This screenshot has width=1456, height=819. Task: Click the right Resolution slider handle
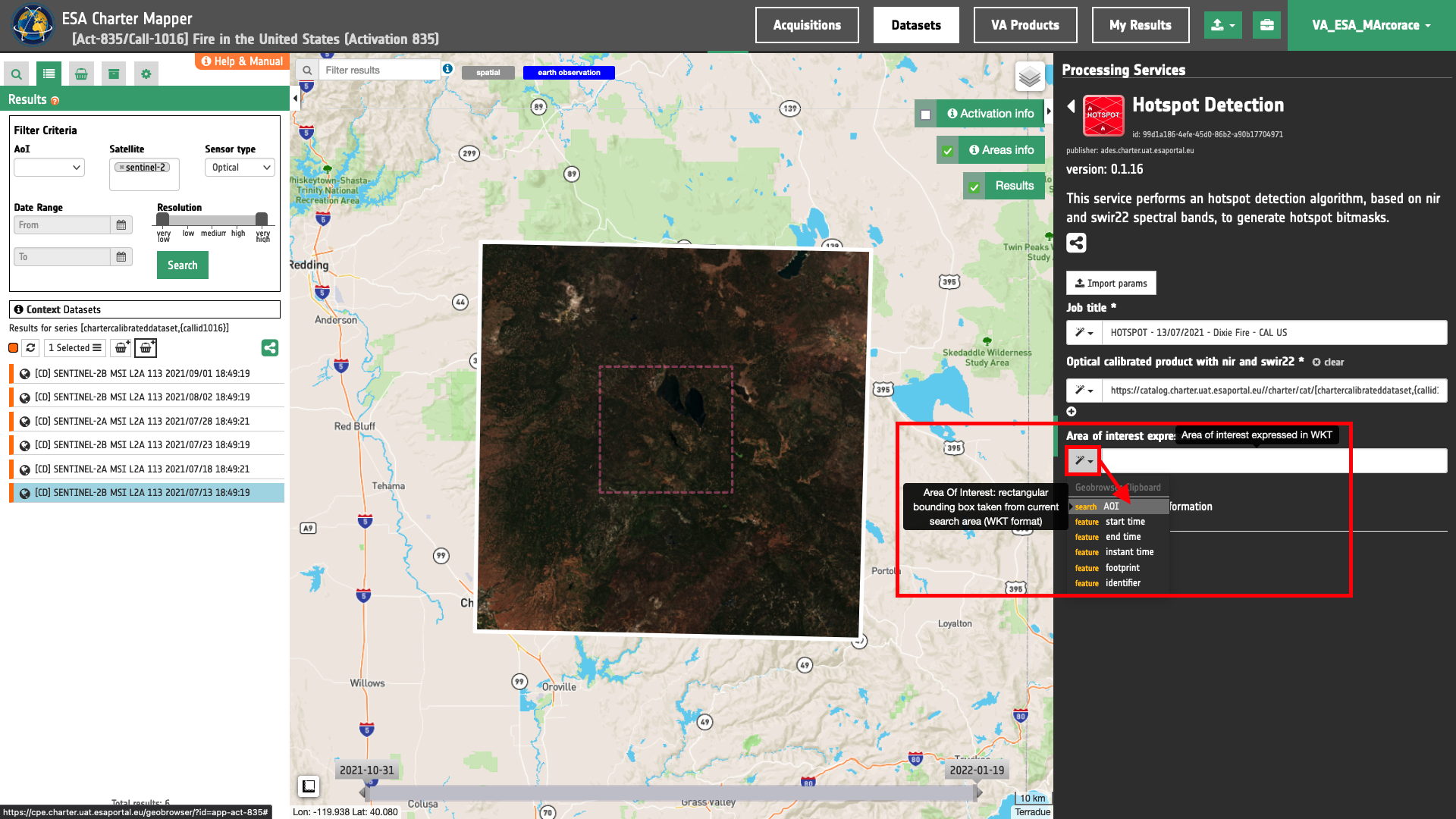click(x=262, y=219)
